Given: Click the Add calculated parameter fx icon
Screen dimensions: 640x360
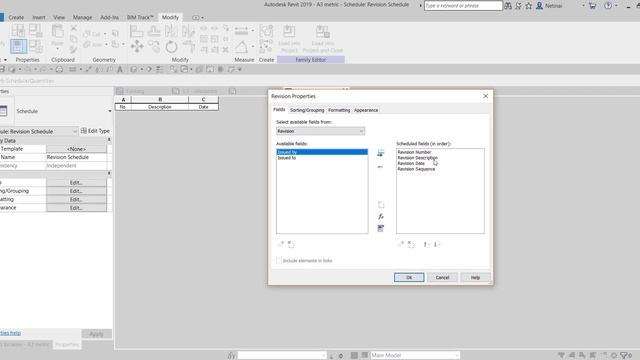Looking at the screenshot, I should (x=380, y=217).
